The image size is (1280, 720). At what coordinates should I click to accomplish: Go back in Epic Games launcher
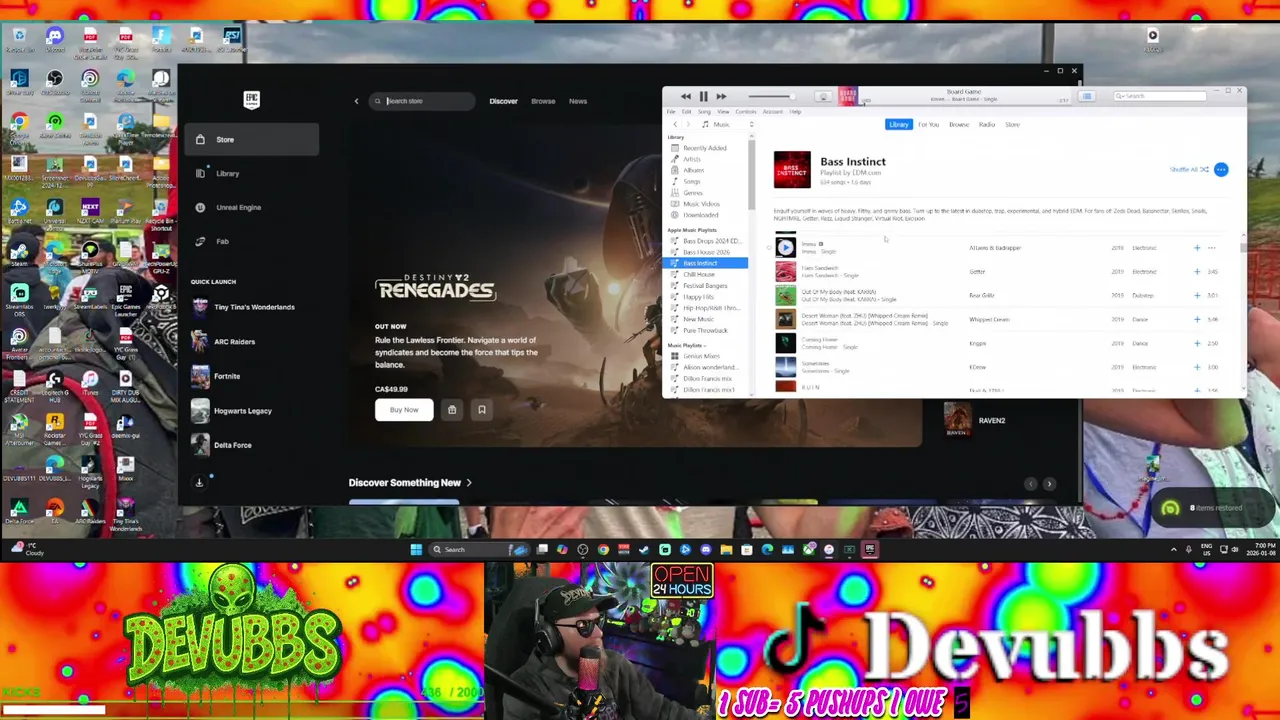(x=356, y=101)
